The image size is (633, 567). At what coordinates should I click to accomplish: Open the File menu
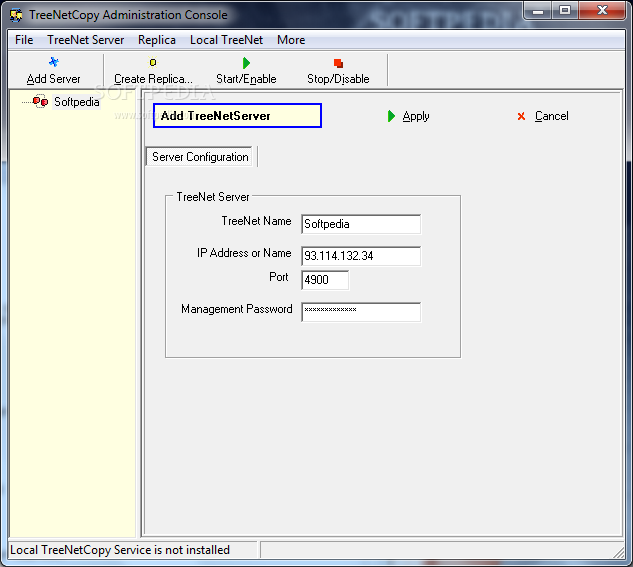(x=24, y=40)
